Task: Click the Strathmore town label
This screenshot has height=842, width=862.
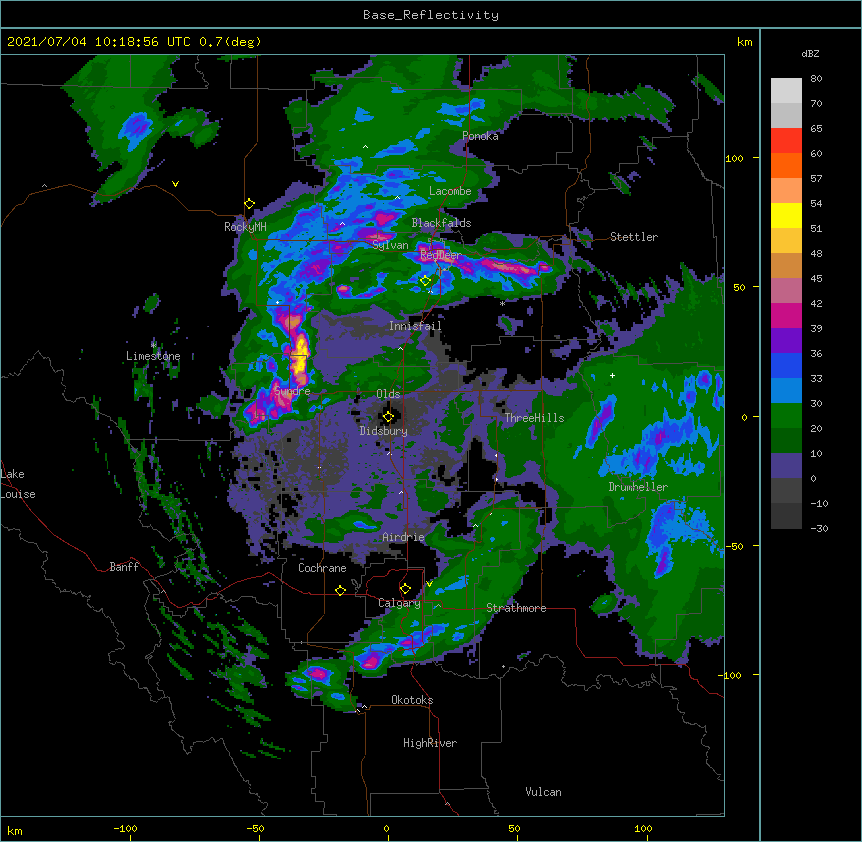Action: 516,608
